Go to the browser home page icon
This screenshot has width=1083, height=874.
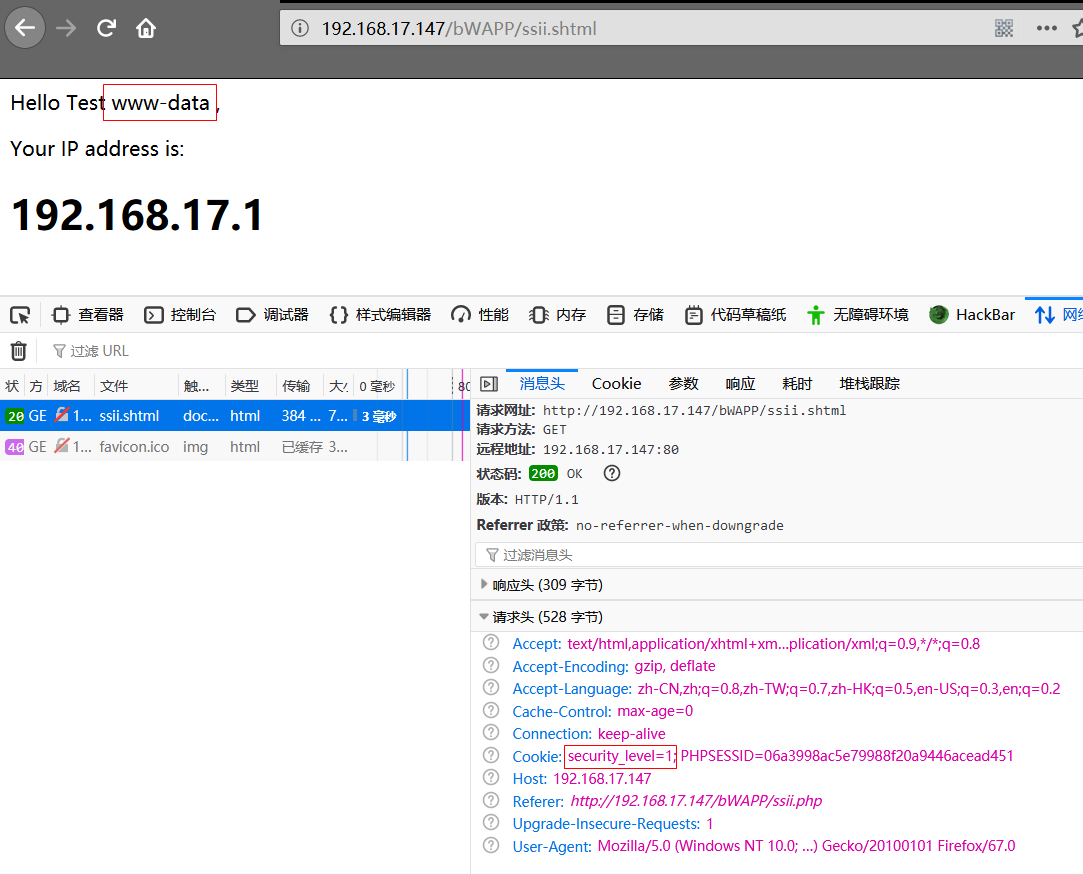tap(146, 28)
